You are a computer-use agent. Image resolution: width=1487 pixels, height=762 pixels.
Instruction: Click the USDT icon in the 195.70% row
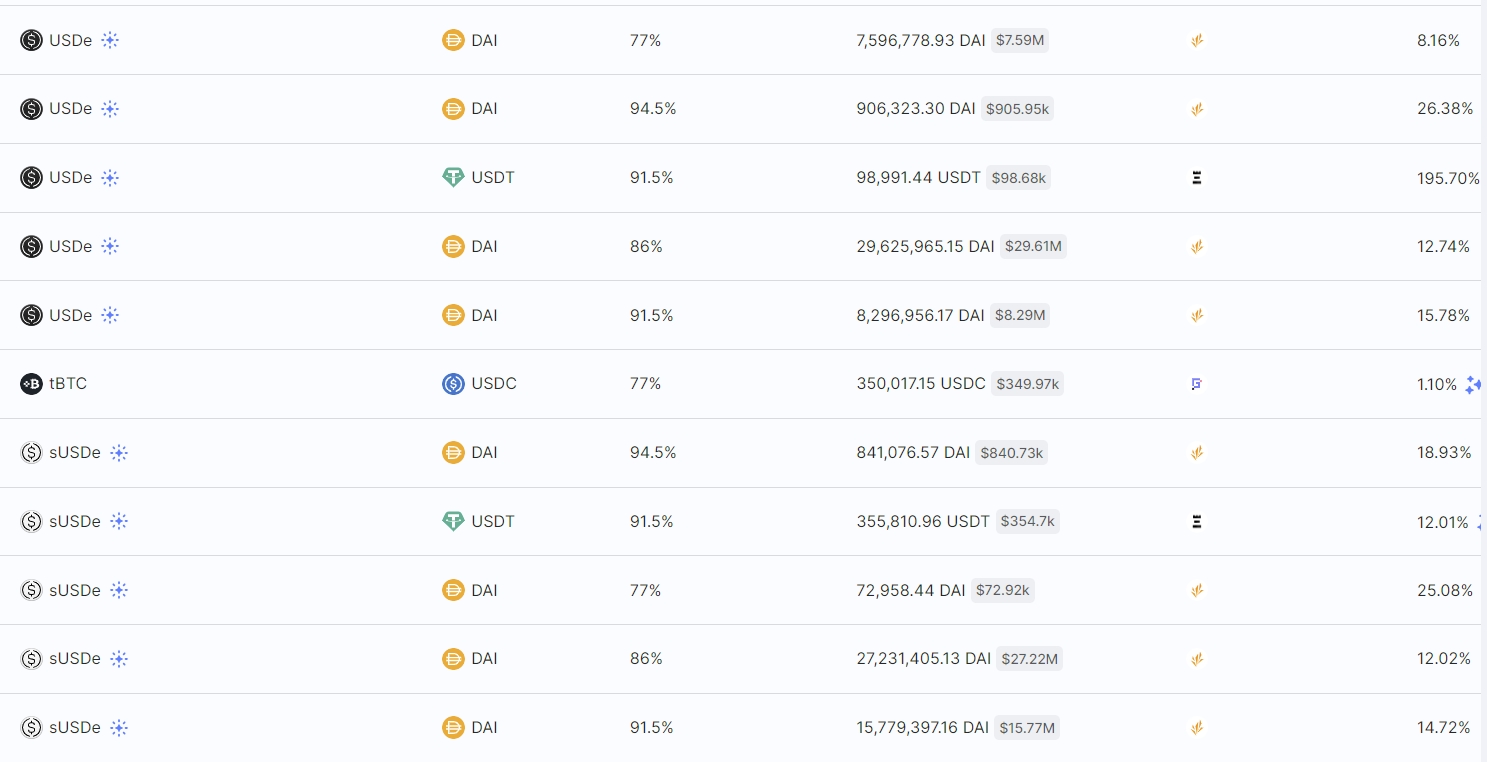pos(453,178)
